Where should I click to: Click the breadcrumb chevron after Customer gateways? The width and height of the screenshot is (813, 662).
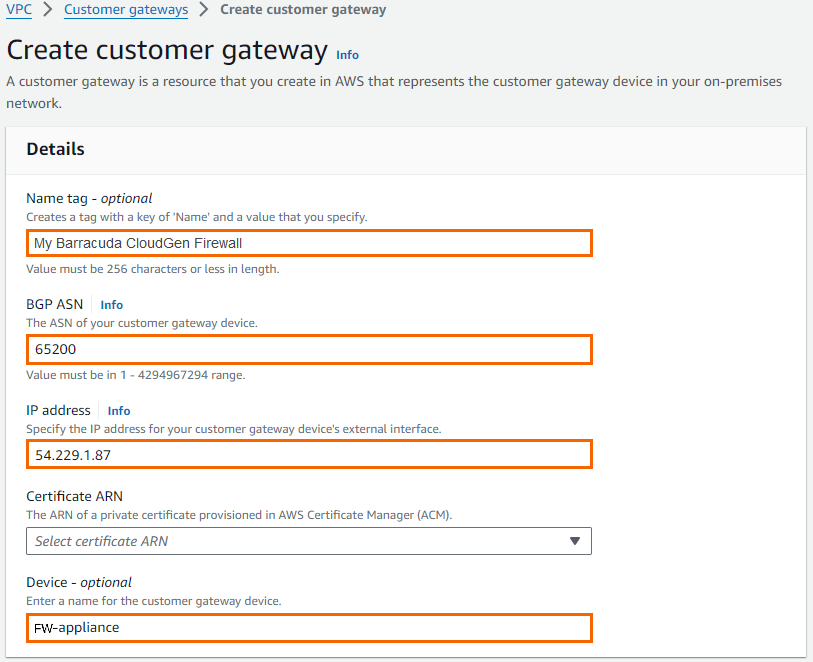tap(204, 9)
